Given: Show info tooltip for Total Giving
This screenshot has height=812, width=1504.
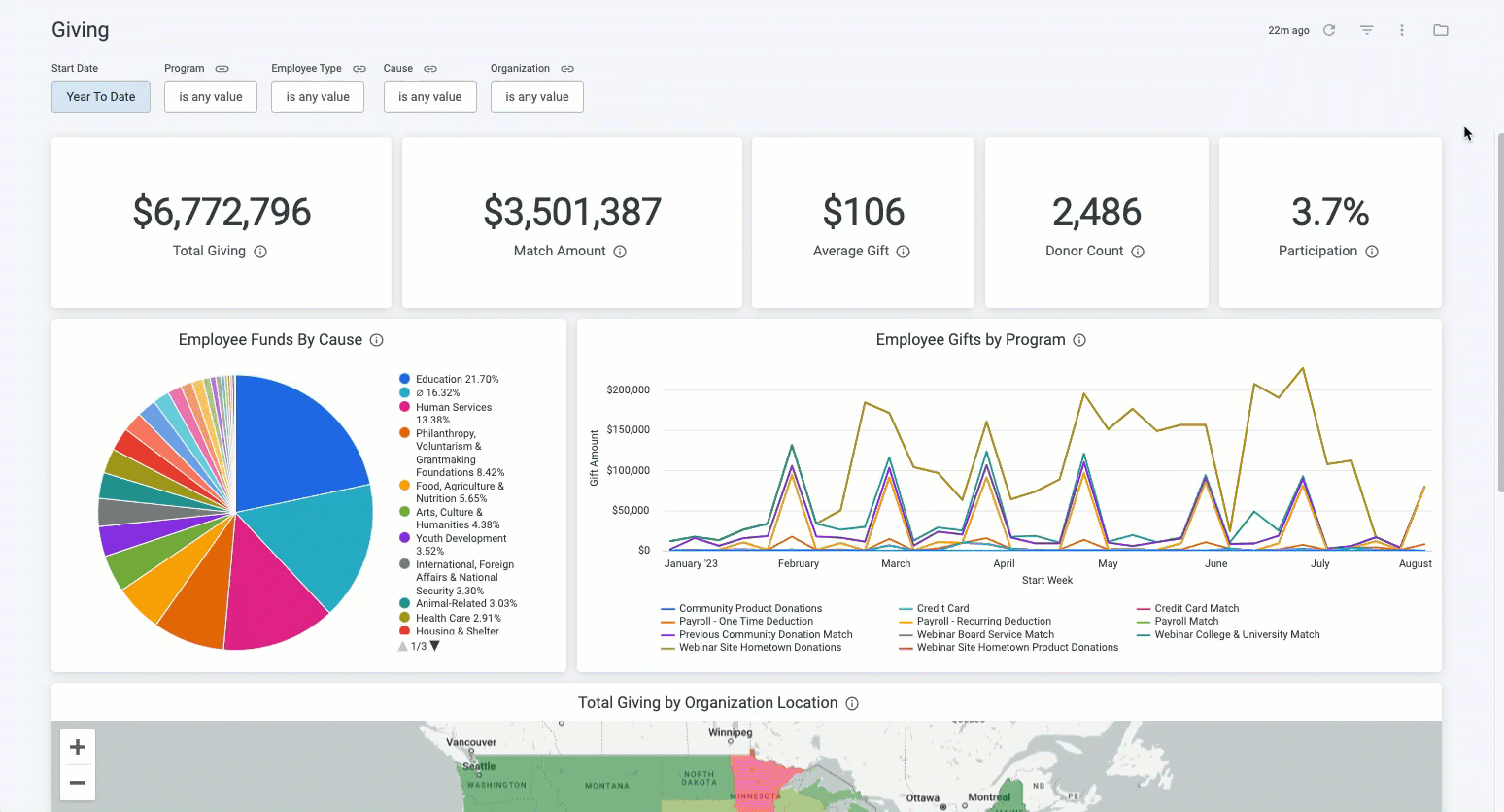Looking at the screenshot, I should 260,252.
